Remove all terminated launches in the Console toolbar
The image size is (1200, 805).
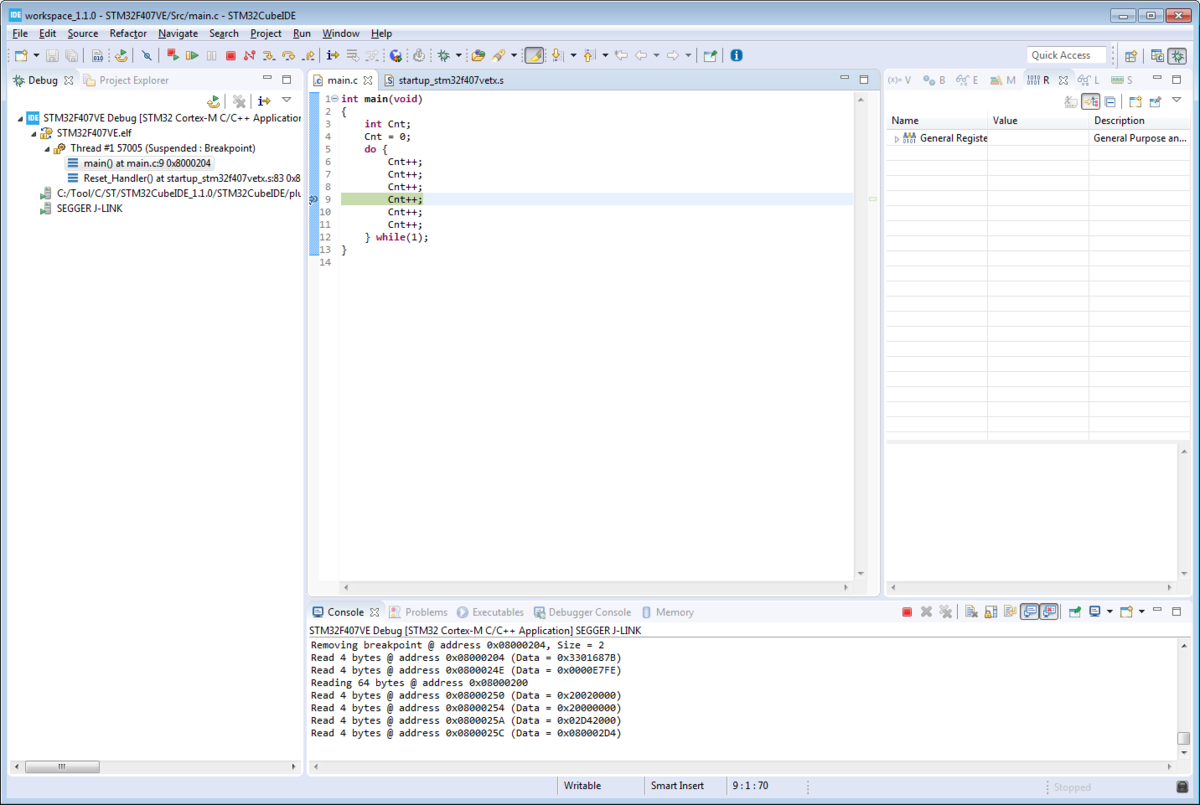(x=945, y=611)
